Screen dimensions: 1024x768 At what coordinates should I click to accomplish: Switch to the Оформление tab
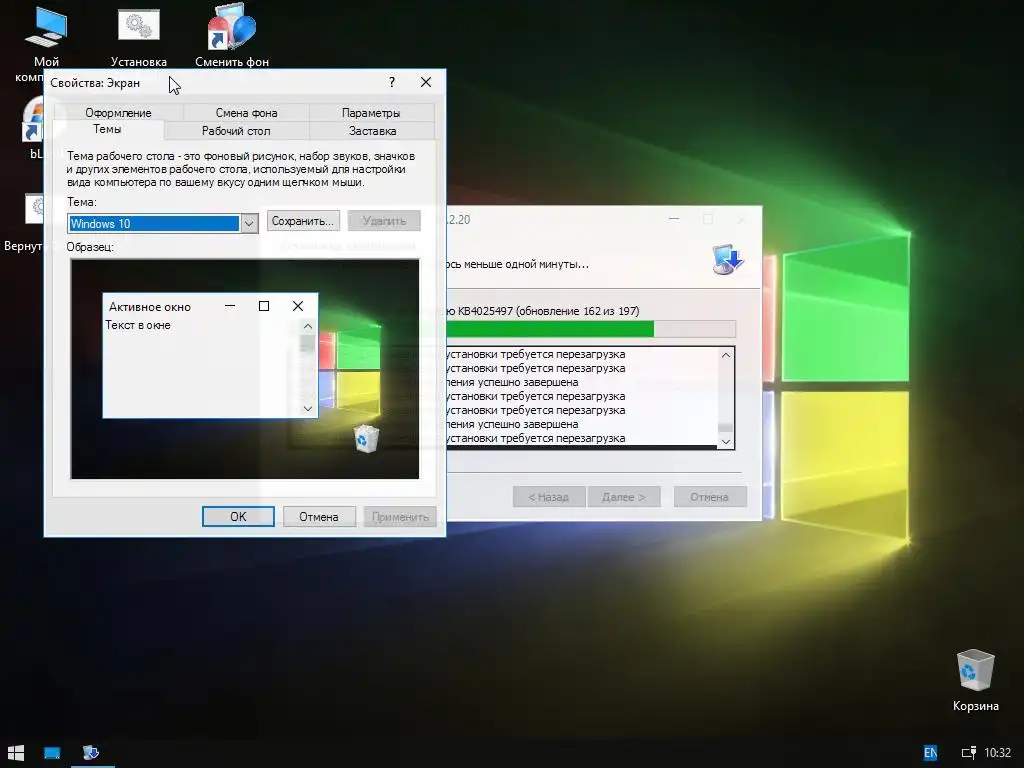point(118,112)
